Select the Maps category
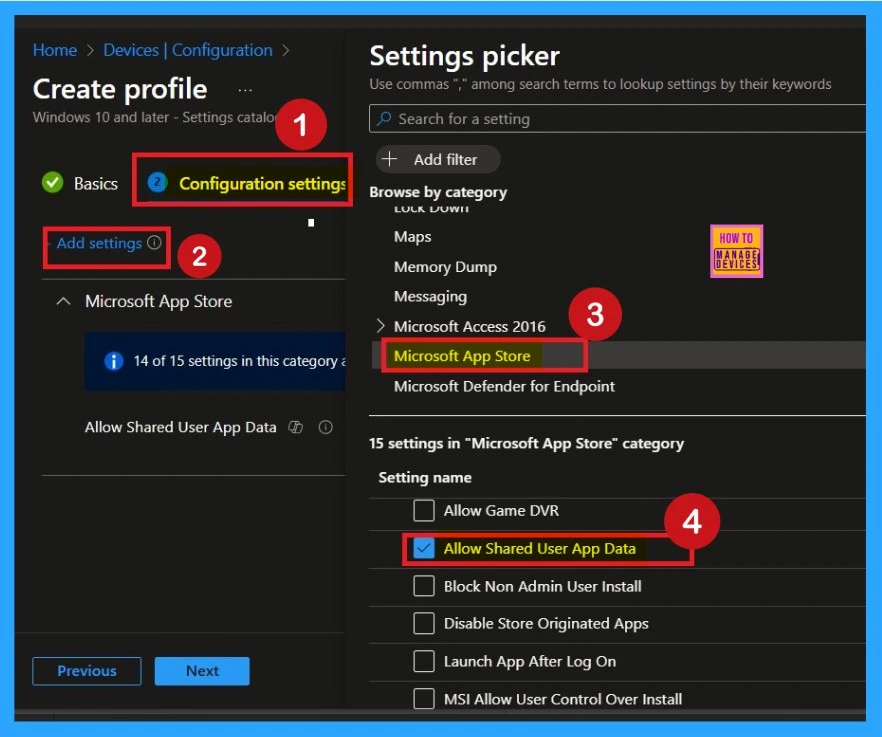The image size is (882, 737). pos(412,236)
